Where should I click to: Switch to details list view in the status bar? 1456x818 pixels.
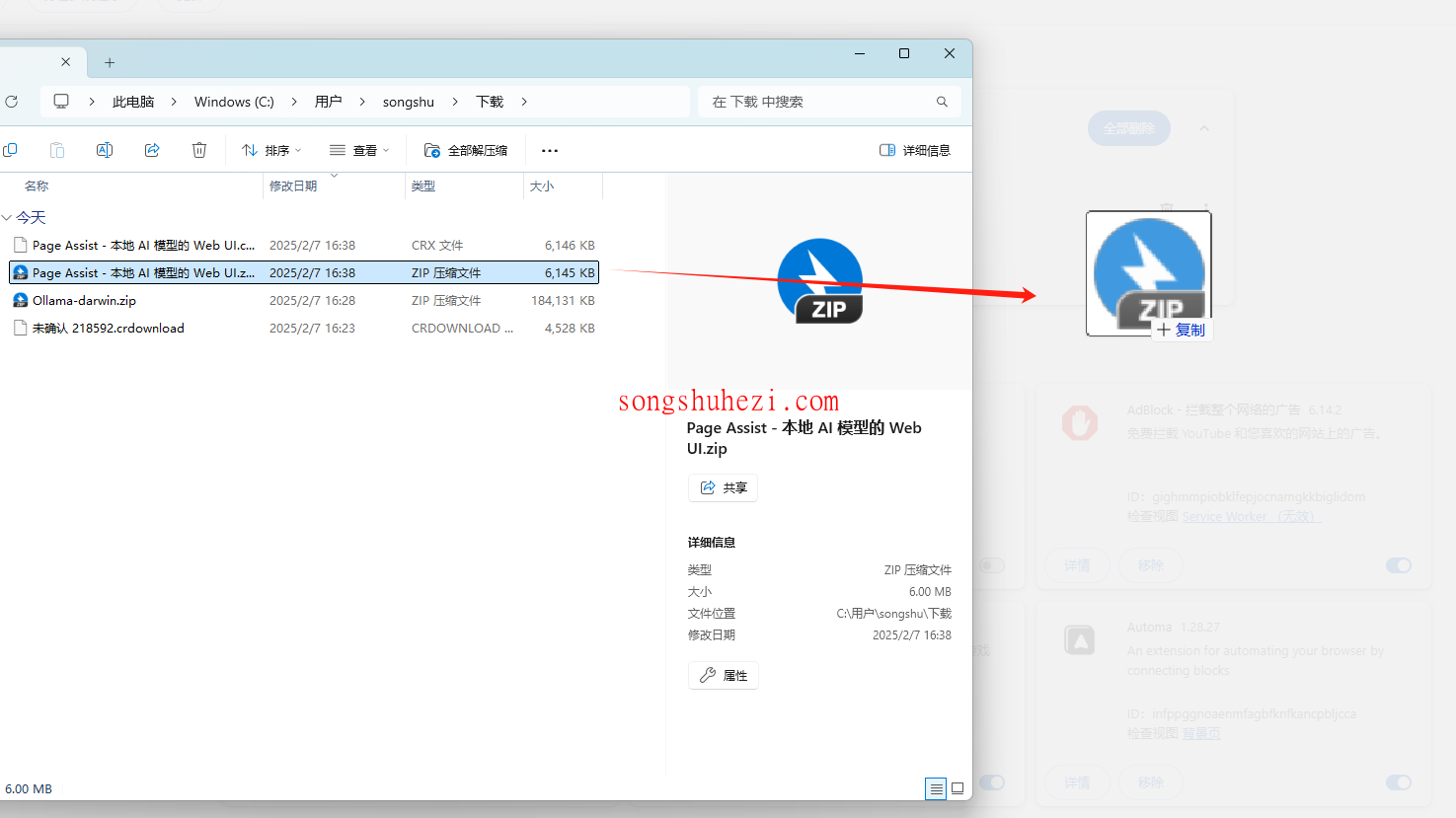[936, 788]
